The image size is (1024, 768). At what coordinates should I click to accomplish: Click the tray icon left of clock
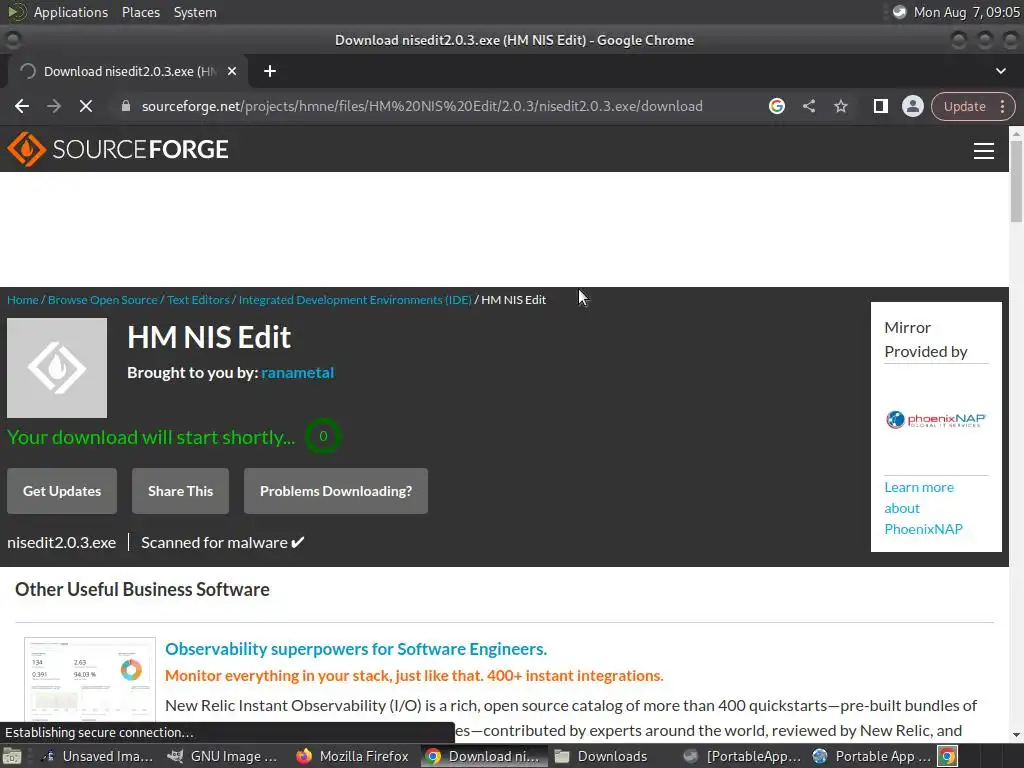899,12
